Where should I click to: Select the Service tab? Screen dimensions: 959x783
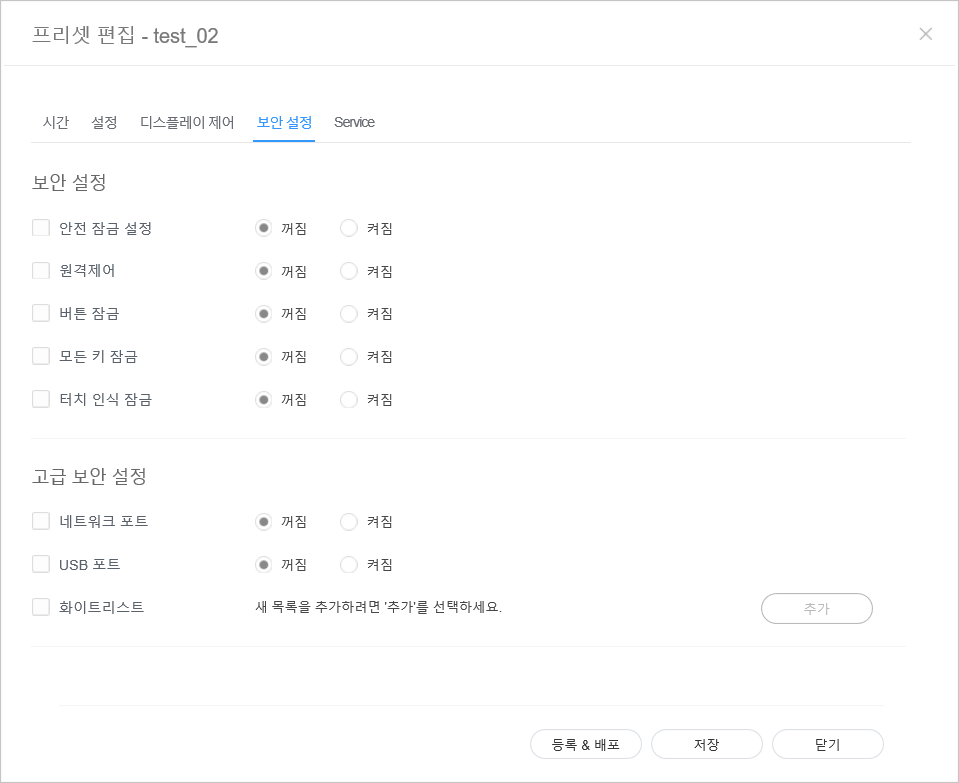pyautogui.click(x=354, y=122)
